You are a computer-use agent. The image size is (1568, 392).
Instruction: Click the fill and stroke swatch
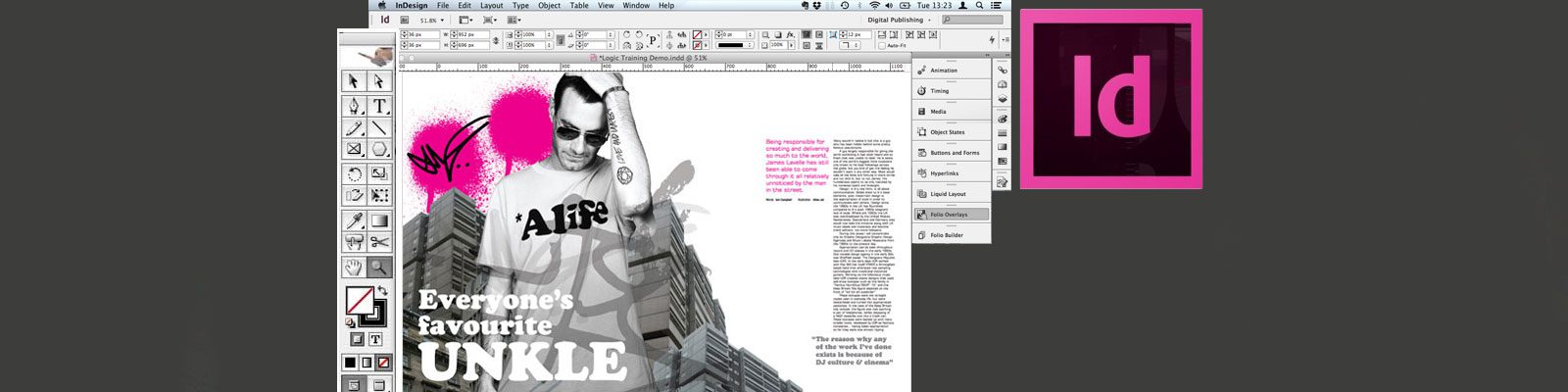point(366,308)
